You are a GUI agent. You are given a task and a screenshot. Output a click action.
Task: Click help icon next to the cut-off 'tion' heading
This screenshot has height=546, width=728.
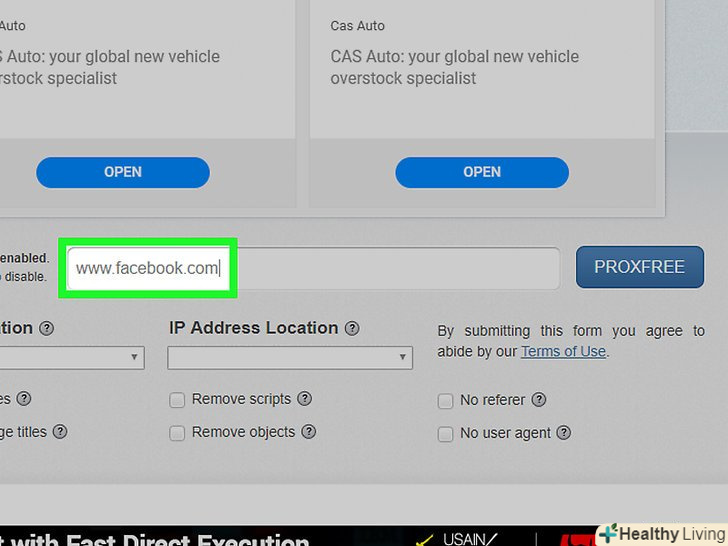46,328
